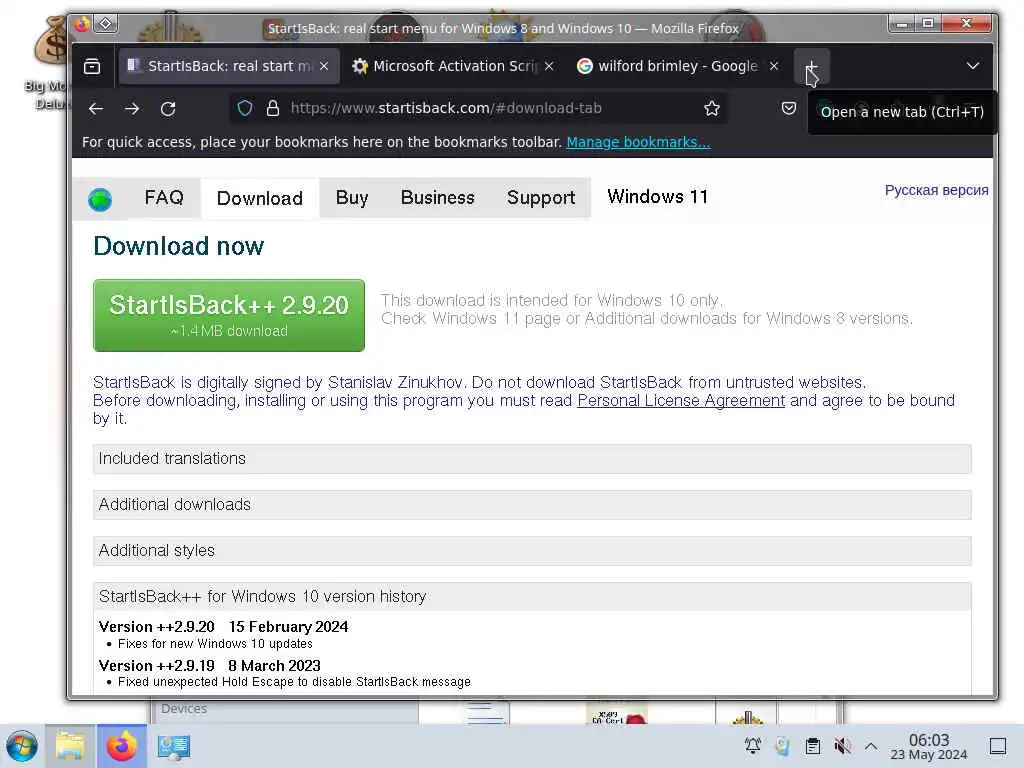Open a new tab with the plus button
The height and width of the screenshot is (768, 1024).
coord(811,66)
